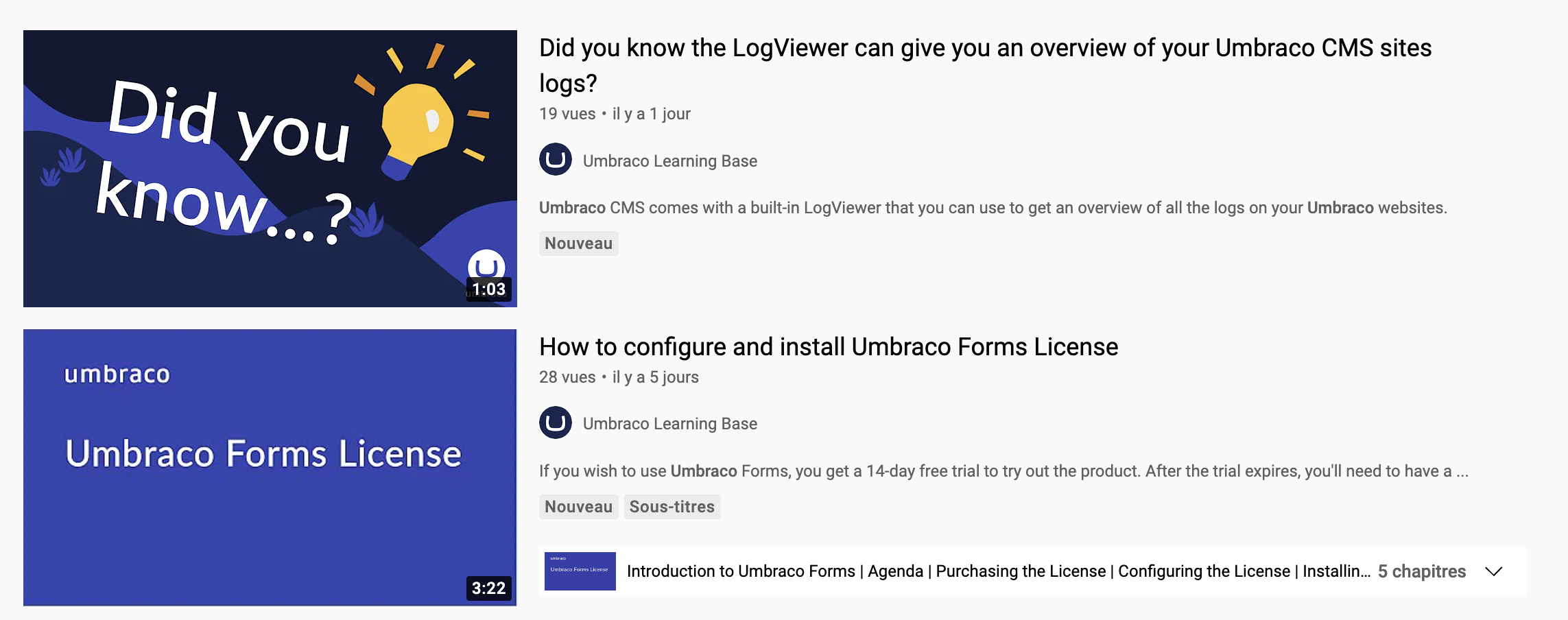Click the chapter list starting 'Introduction to Umbraco Forms'
The width and height of the screenshot is (1568, 620).
(x=998, y=571)
